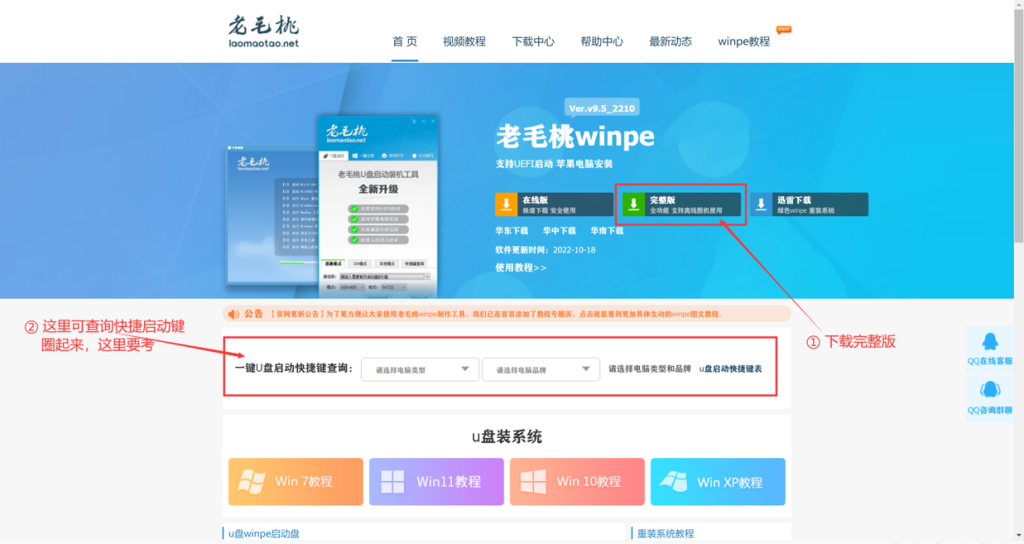
Task: Click the green 完整版 download icon
Action: [633, 204]
